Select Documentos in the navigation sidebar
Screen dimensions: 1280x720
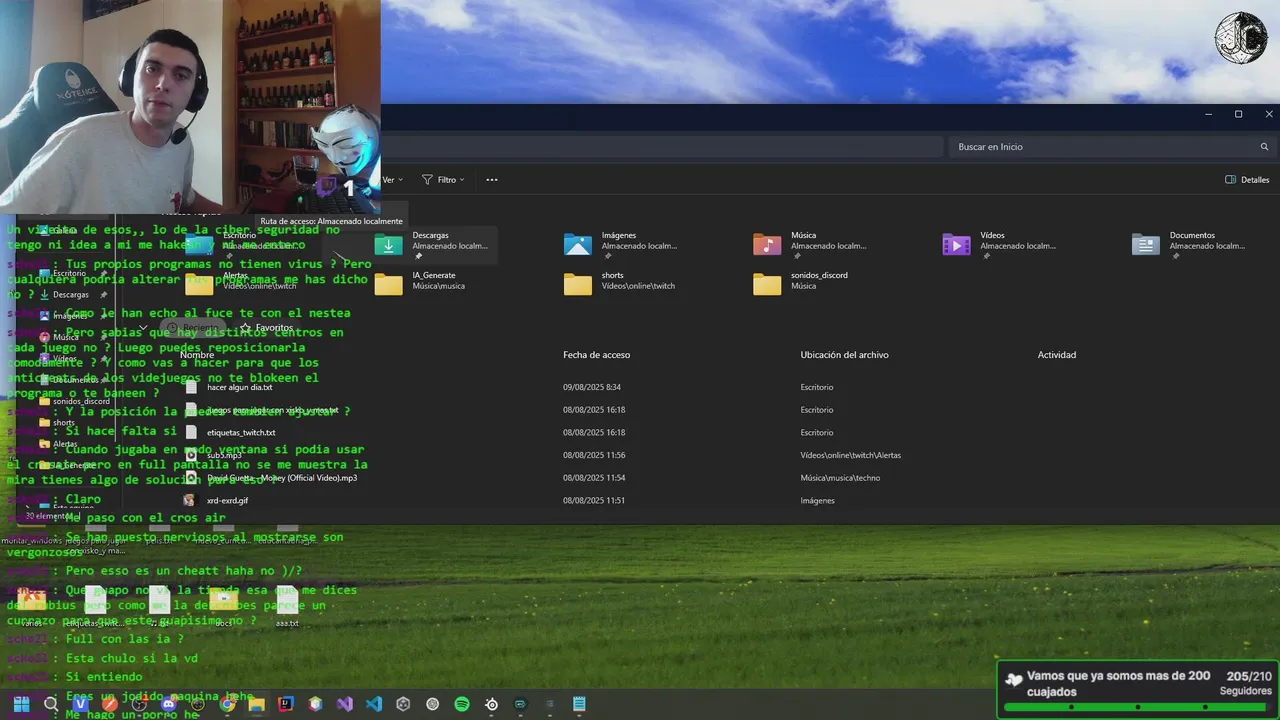75,380
